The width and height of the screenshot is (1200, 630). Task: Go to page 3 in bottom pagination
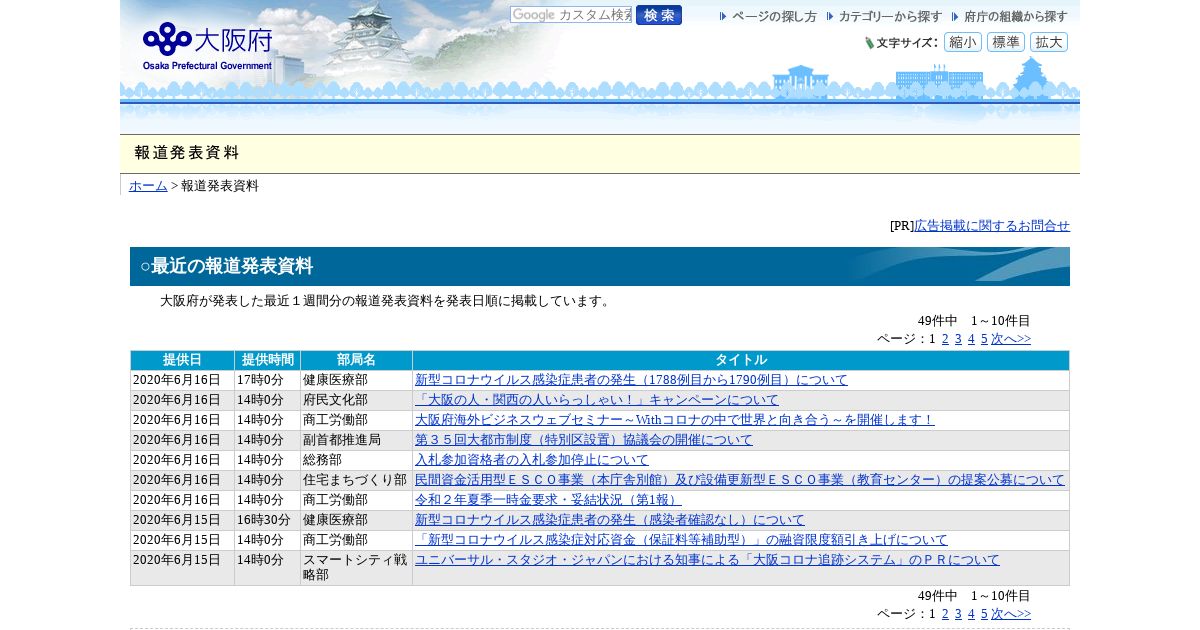(958, 614)
